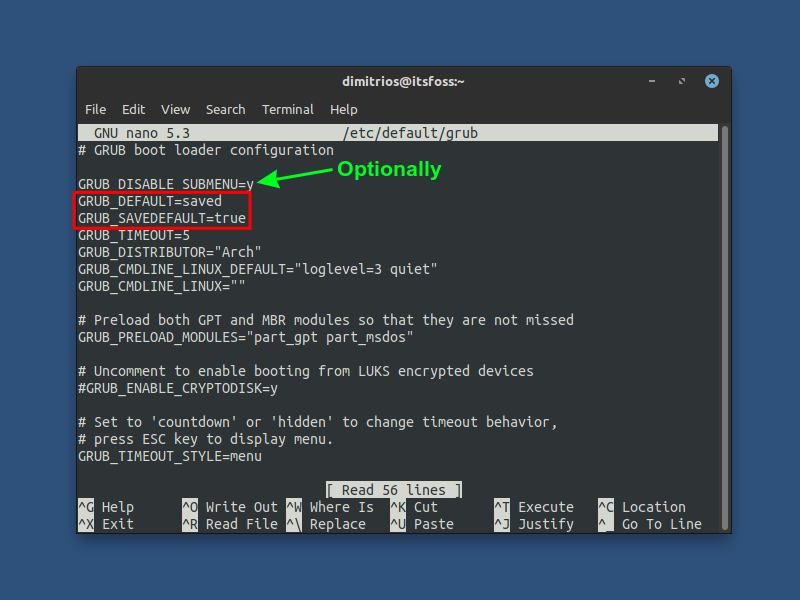This screenshot has width=800, height=600.
Task: Click the Read 56 lines status message
Action: pos(393,489)
